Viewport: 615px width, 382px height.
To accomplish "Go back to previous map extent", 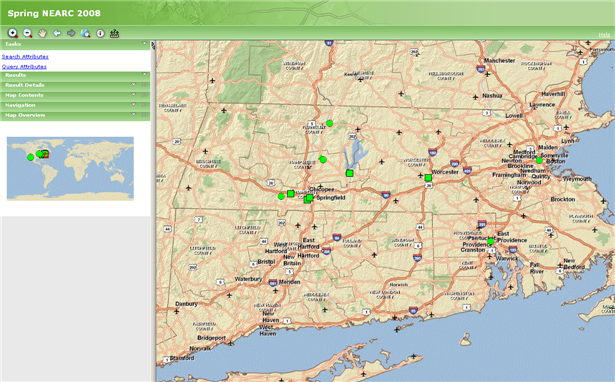I will point(57,33).
